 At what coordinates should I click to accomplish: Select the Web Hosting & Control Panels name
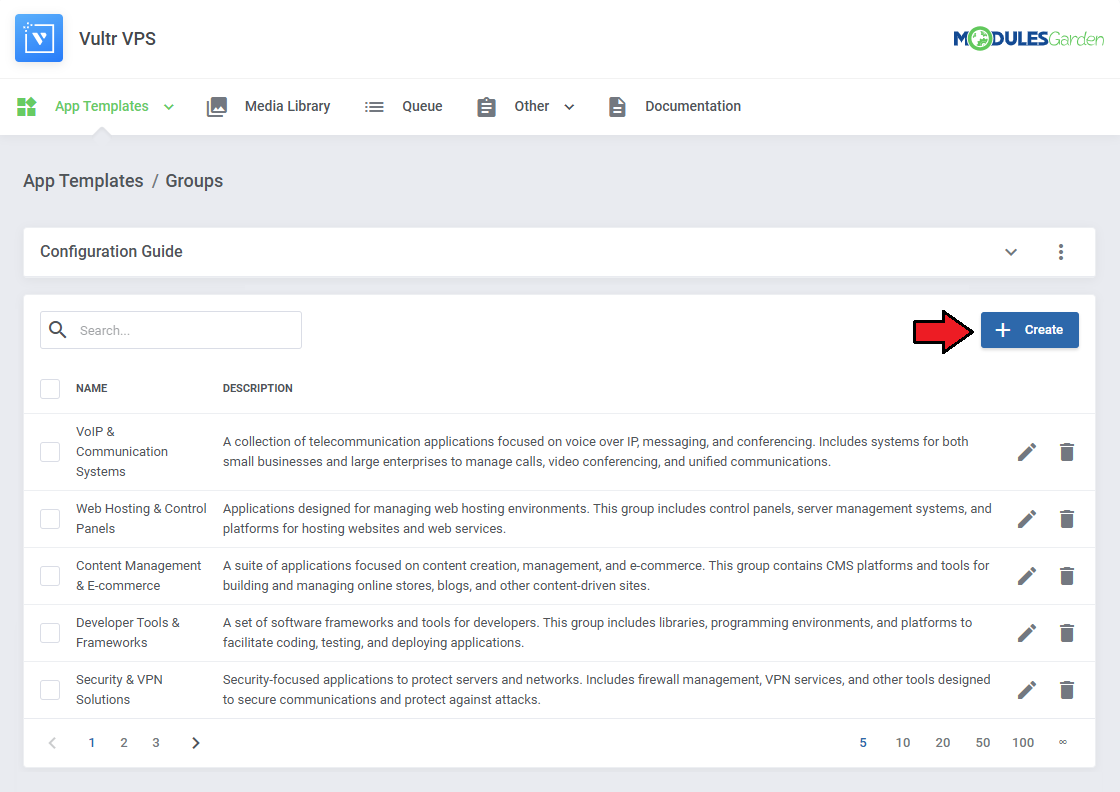141,518
